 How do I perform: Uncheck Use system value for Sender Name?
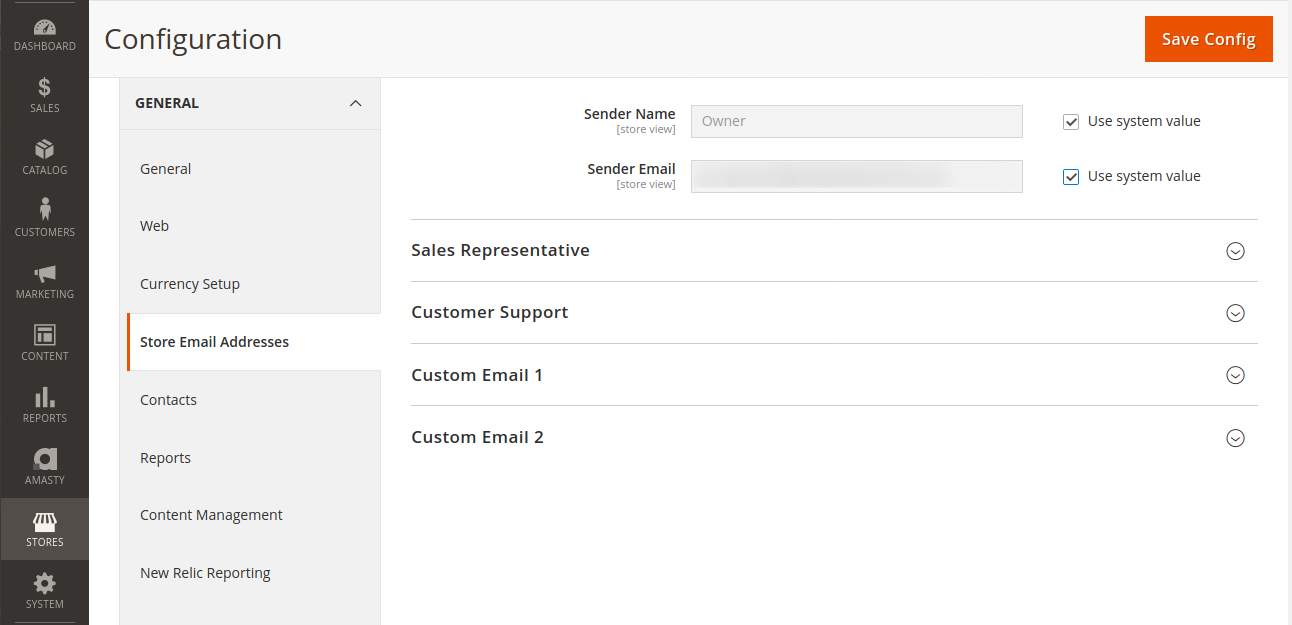pos(1071,121)
